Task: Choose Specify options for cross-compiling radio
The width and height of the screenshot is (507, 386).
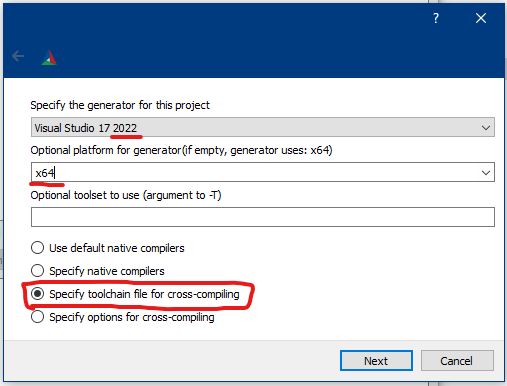Action: 37,317
